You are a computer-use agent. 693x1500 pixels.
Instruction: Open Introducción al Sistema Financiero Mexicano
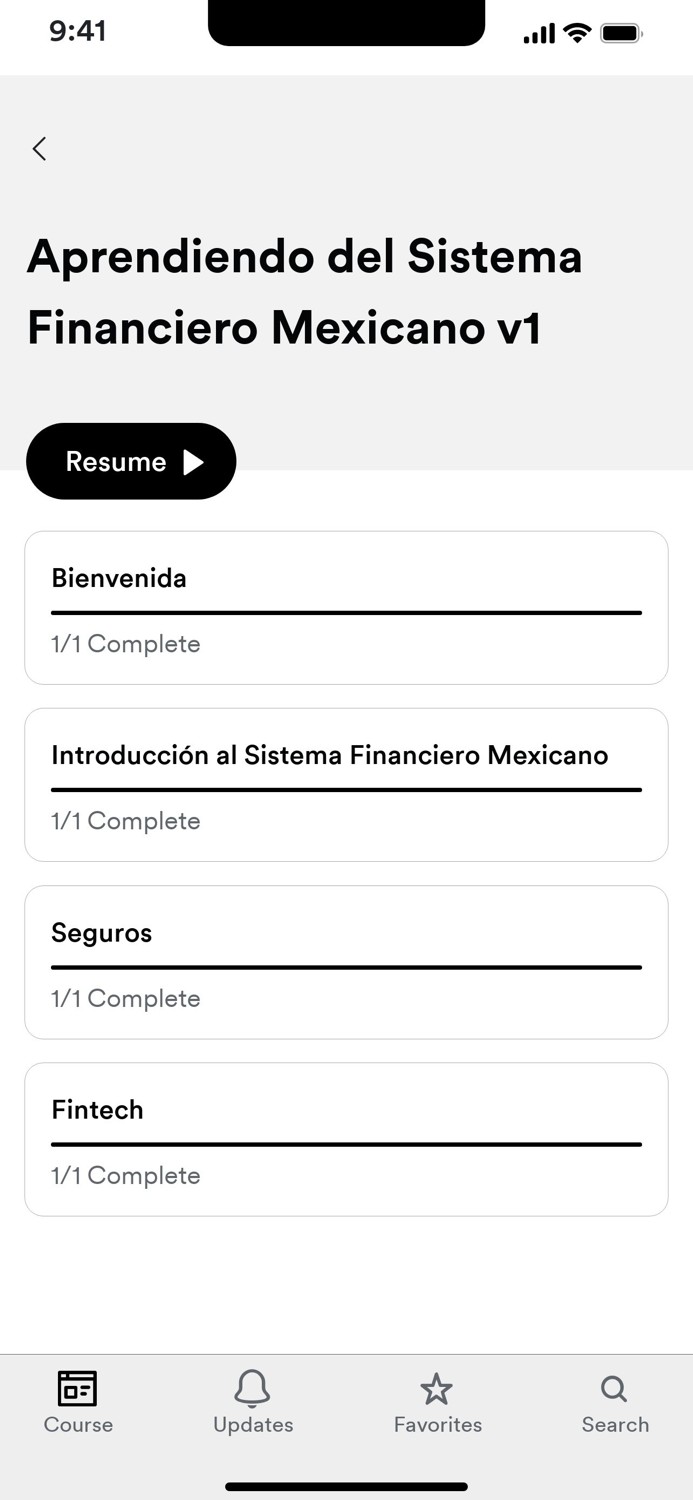tap(346, 784)
